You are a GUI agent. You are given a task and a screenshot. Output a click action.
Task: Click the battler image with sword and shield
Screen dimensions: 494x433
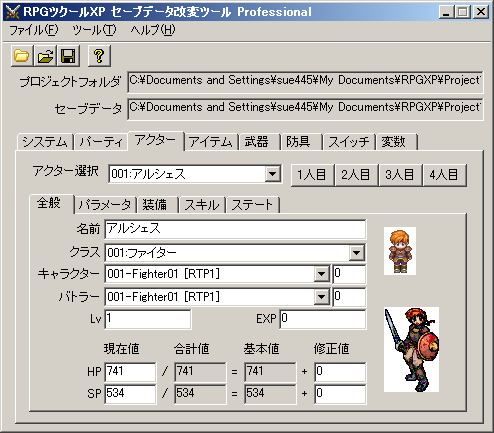pyautogui.click(x=411, y=349)
